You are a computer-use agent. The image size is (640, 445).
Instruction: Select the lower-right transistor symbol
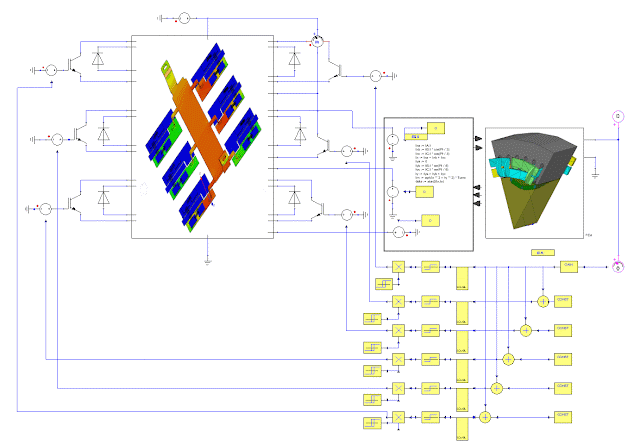coord(318,209)
